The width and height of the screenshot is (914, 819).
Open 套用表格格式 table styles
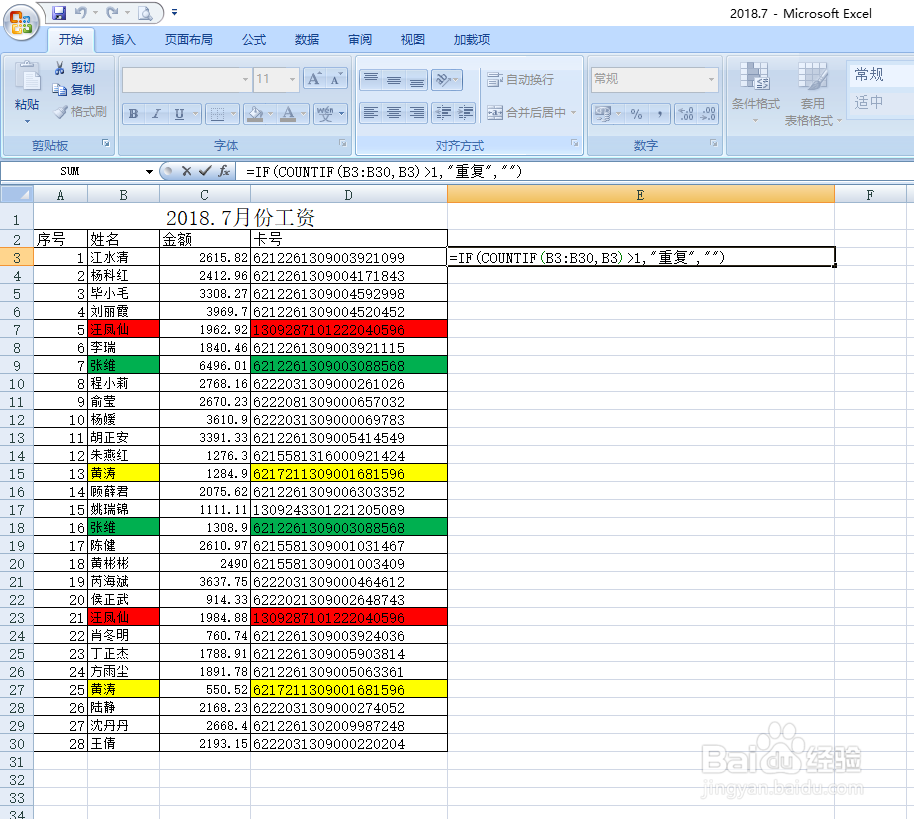pos(813,94)
